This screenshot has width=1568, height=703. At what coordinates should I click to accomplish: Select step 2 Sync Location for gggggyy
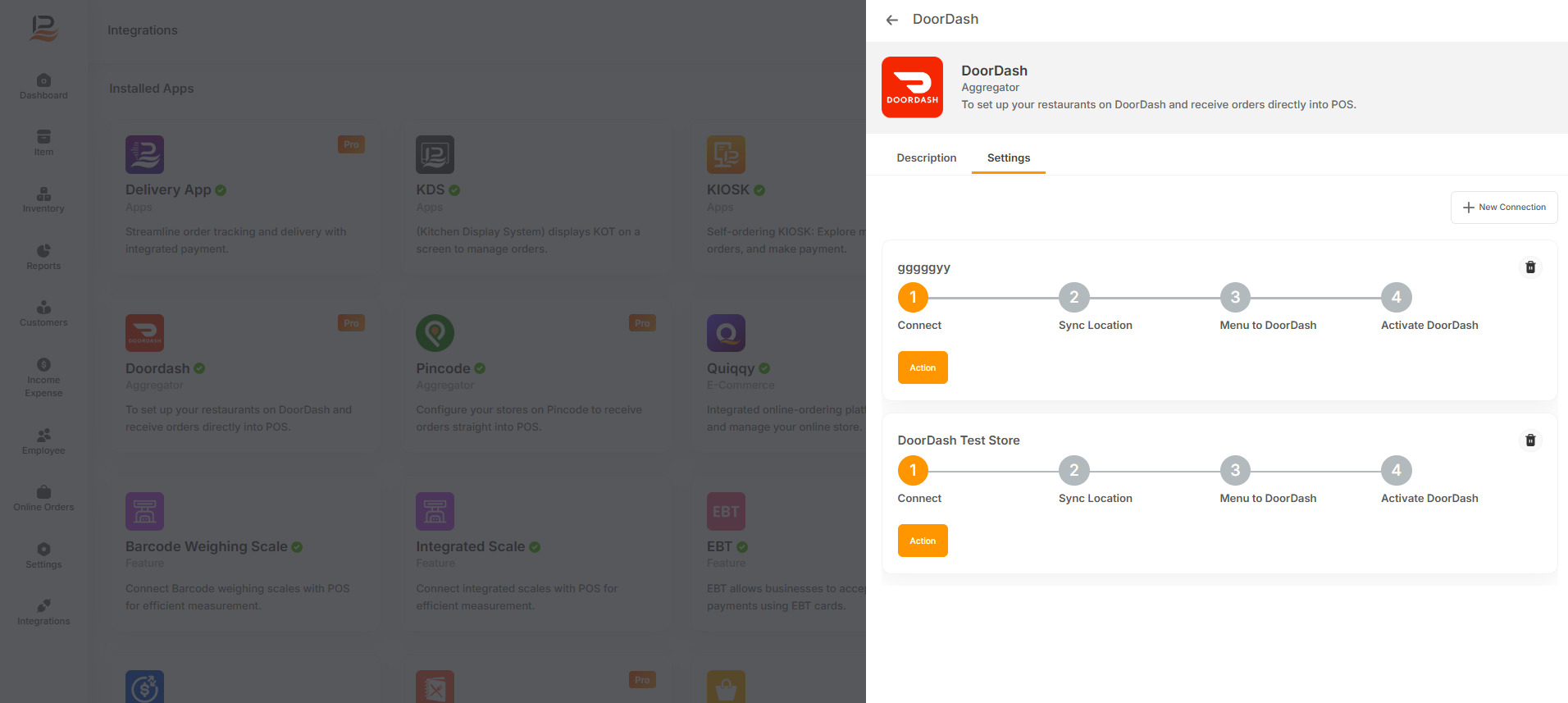pyautogui.click(x=1073, y=298)
